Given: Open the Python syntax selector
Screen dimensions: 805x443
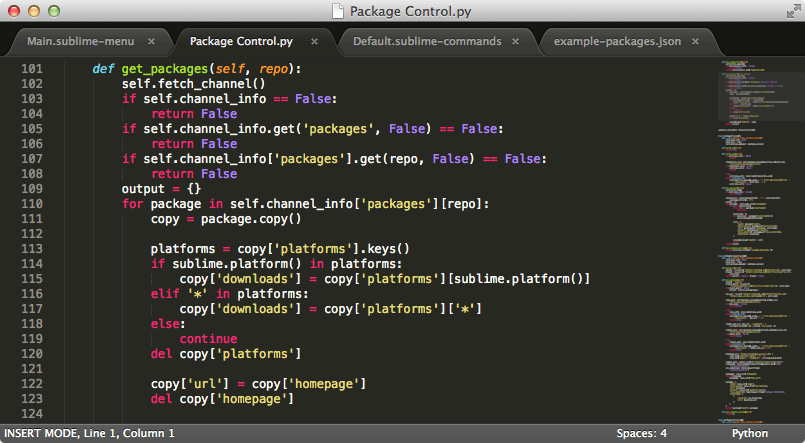Looking at the screenshot, I should 750,433.
